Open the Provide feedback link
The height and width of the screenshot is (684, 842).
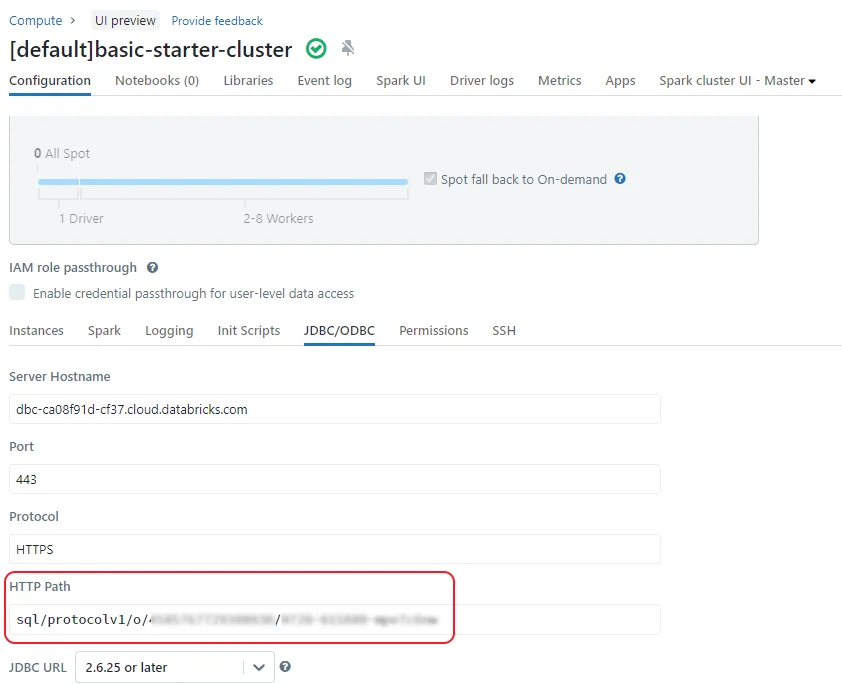pyautogui.click(x=217, y=20)
